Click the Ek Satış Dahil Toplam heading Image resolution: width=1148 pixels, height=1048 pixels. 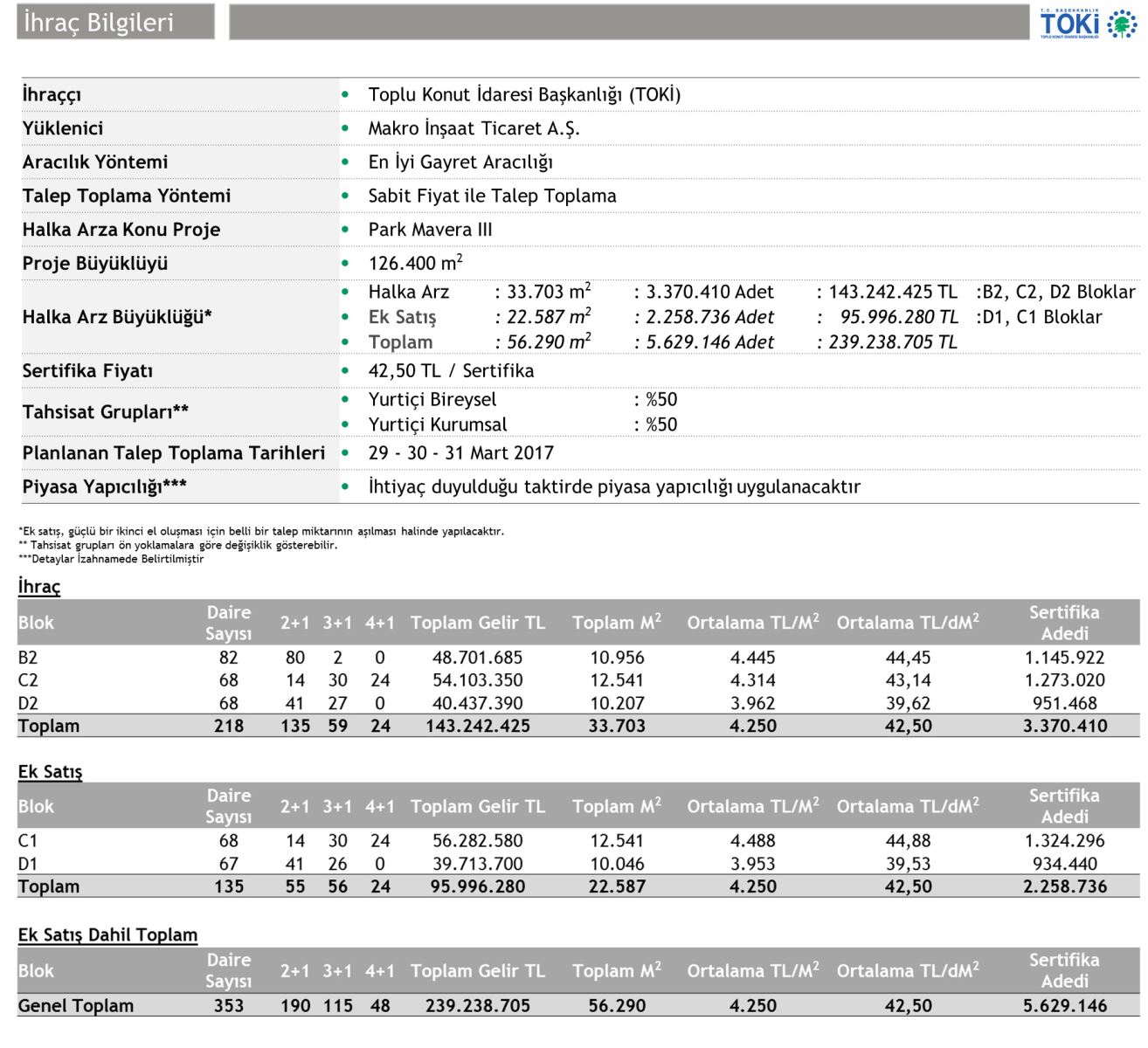107,934
